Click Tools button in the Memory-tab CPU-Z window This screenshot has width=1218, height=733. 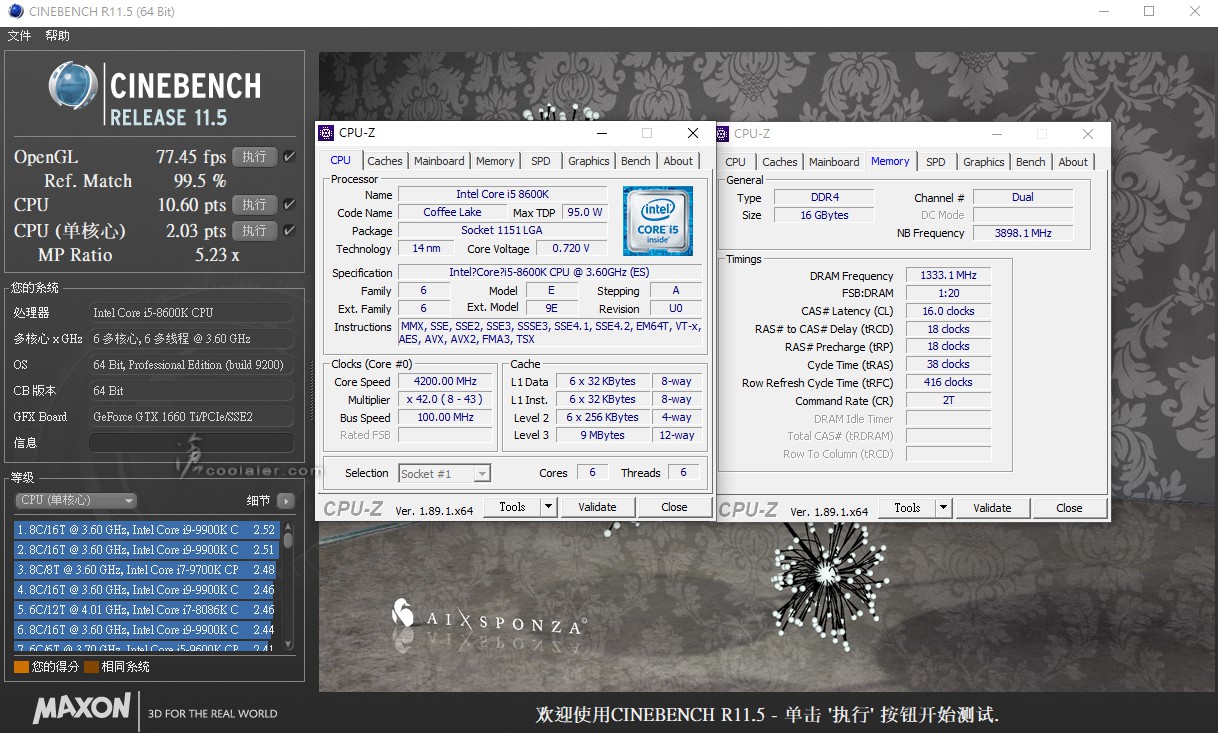pyautogui.click(x=907, y=508)
